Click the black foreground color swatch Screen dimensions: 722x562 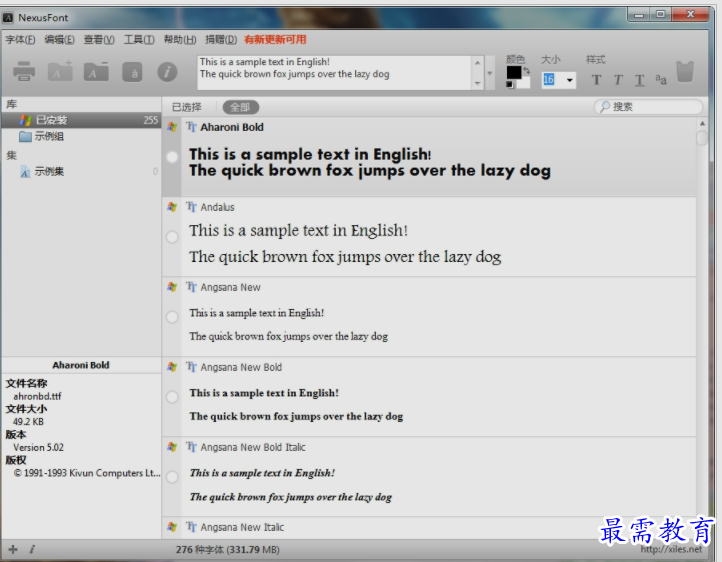[x=514, y=73]
